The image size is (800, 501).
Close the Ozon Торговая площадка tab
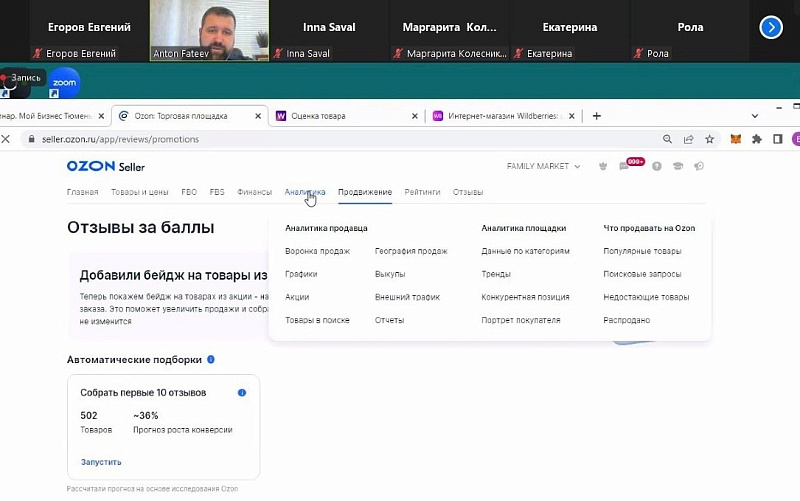click(x=258, y=116)
